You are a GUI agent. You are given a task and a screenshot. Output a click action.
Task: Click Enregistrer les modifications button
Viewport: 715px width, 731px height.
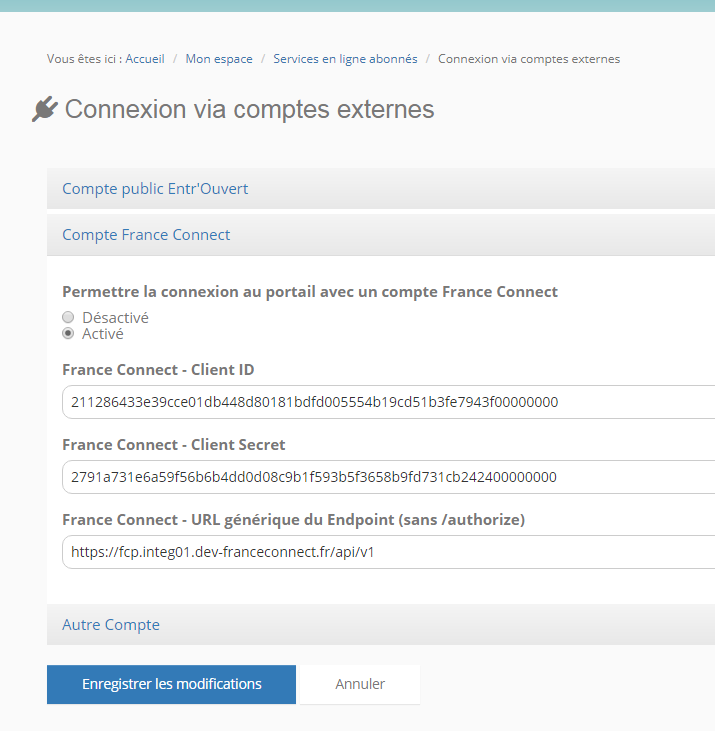pos(171,684)
